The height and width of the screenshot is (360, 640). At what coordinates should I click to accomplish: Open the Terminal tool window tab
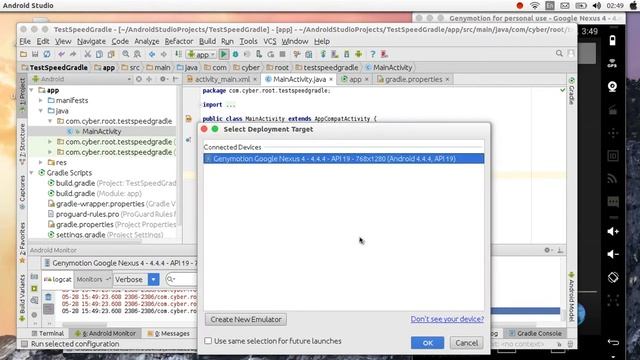(x=48, y=333)
